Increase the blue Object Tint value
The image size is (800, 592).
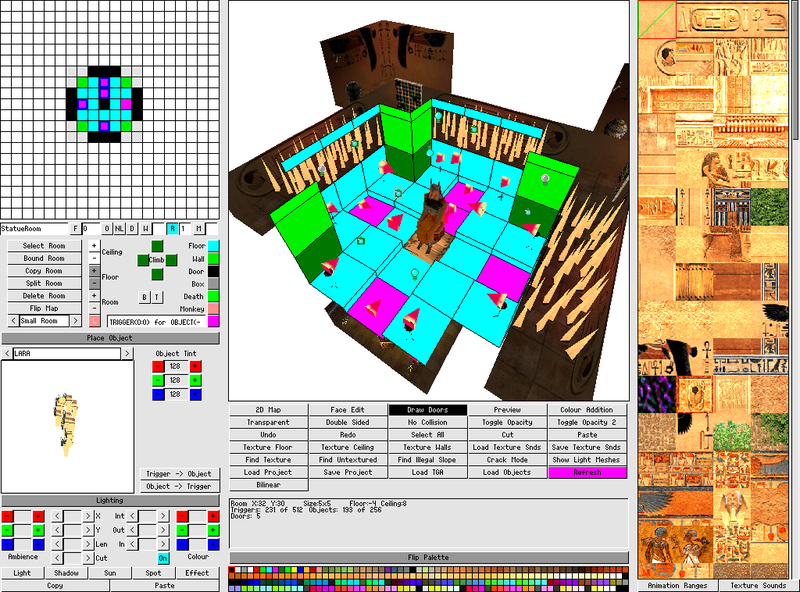[195, 394]
